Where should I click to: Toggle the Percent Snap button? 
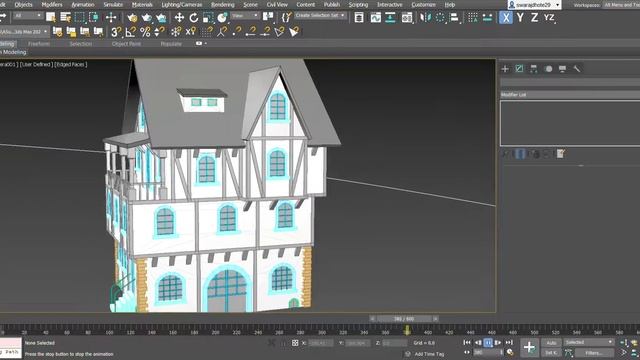tap(145, 31)
